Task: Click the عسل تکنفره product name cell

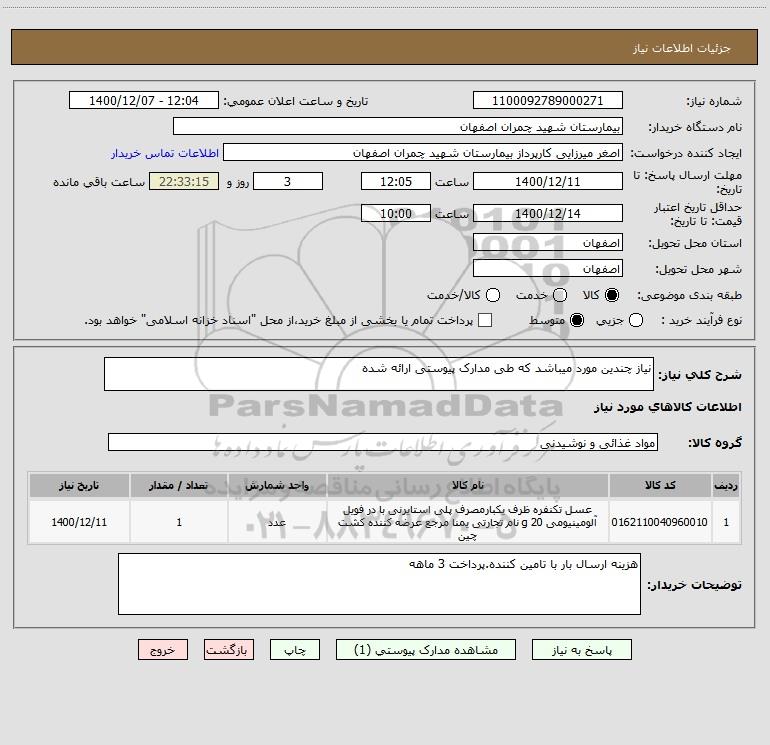Action: (468, 523)
